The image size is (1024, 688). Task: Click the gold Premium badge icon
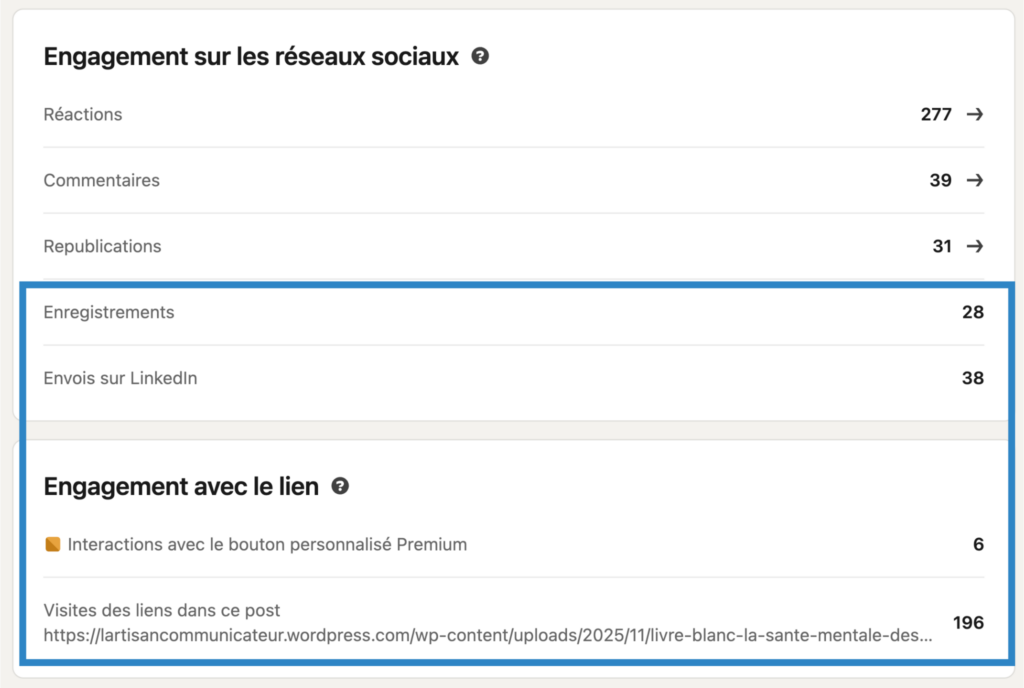tap(53, 545)
